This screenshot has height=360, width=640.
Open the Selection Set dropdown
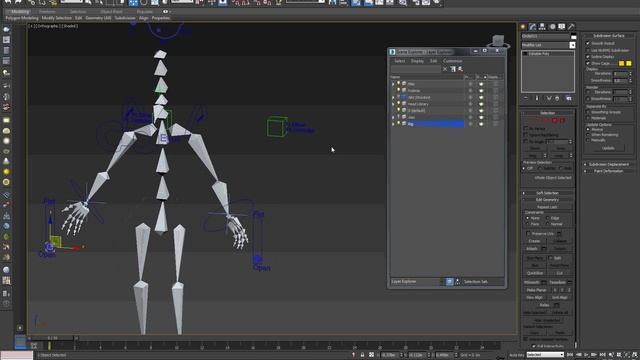point(483,282)
